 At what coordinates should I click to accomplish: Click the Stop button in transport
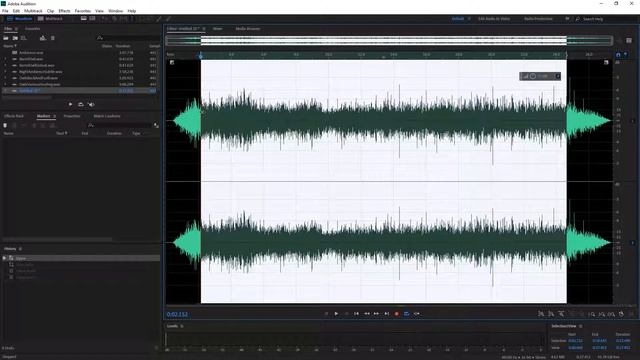[x=326, y=314]
